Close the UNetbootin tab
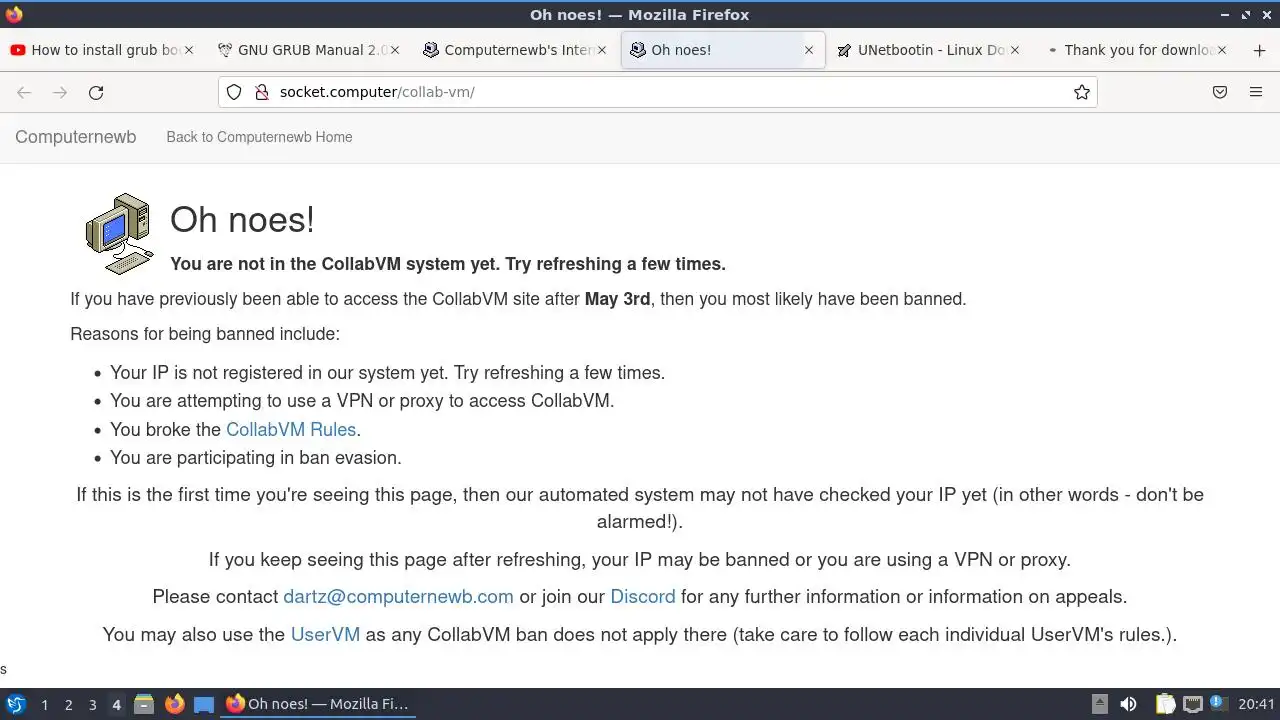The image size is (1280, 720). (1015, 50)
